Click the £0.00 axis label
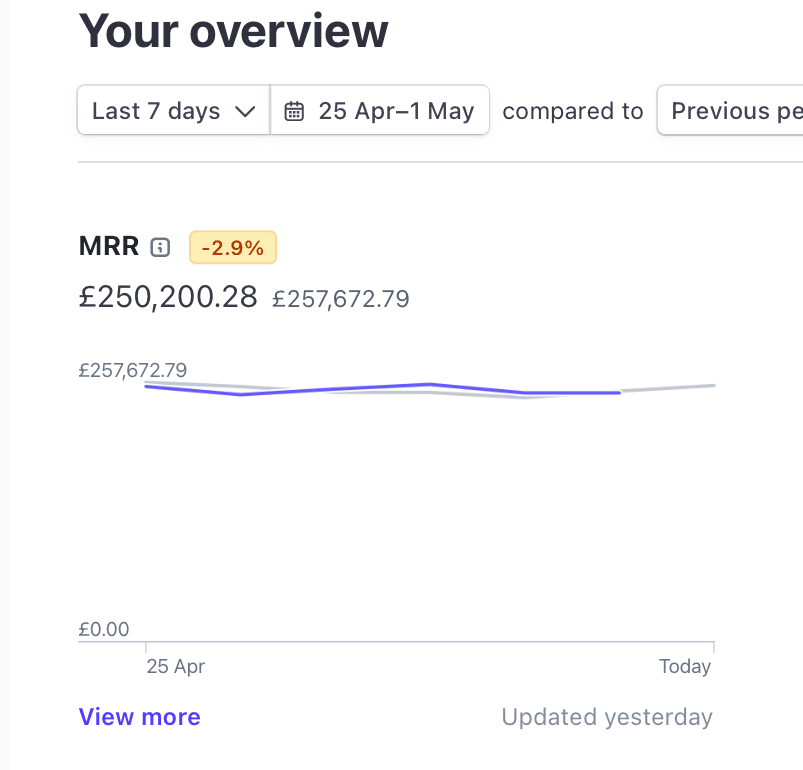 104,629
